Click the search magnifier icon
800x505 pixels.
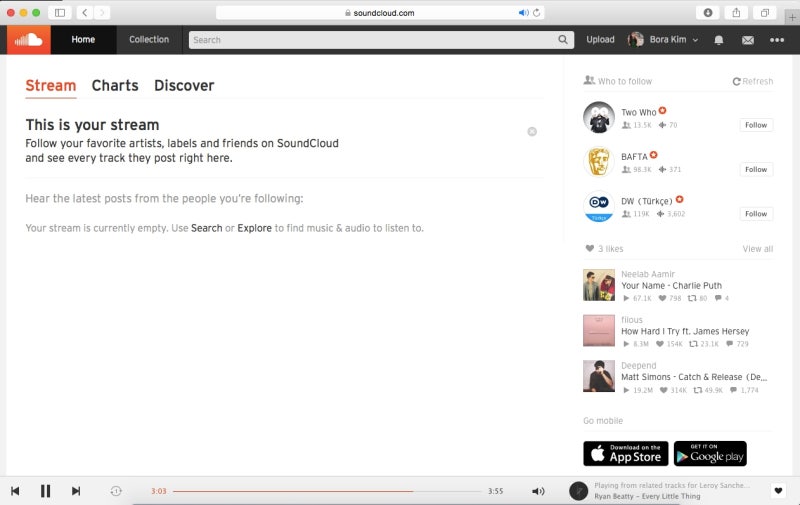(x=563, y=40)
